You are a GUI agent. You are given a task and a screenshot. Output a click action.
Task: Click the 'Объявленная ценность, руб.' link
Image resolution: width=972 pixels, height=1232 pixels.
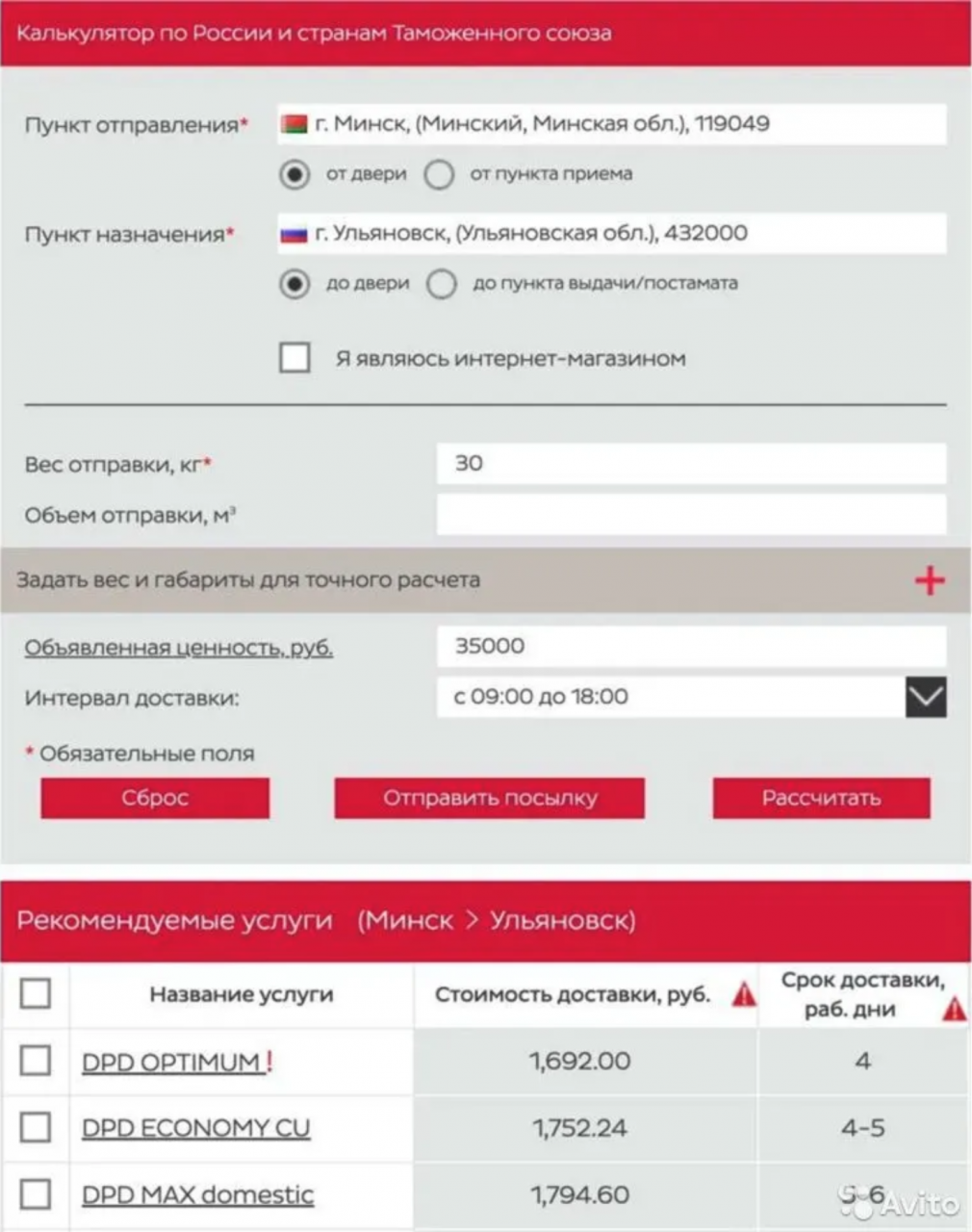coord(179,648)
